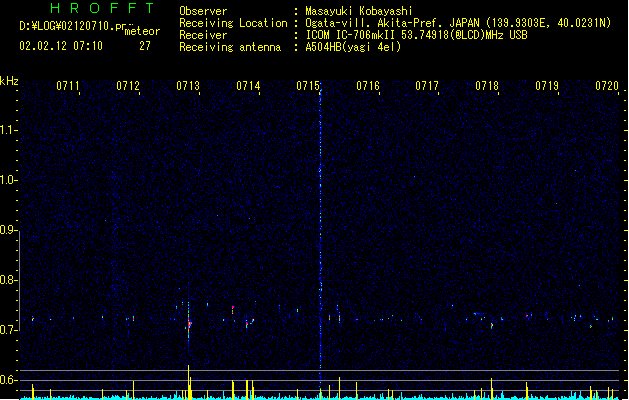Viewport: 629px width, 400px height.
Task: Click the observer name Masayuki Kobayashi
Action: coord(359,11)
